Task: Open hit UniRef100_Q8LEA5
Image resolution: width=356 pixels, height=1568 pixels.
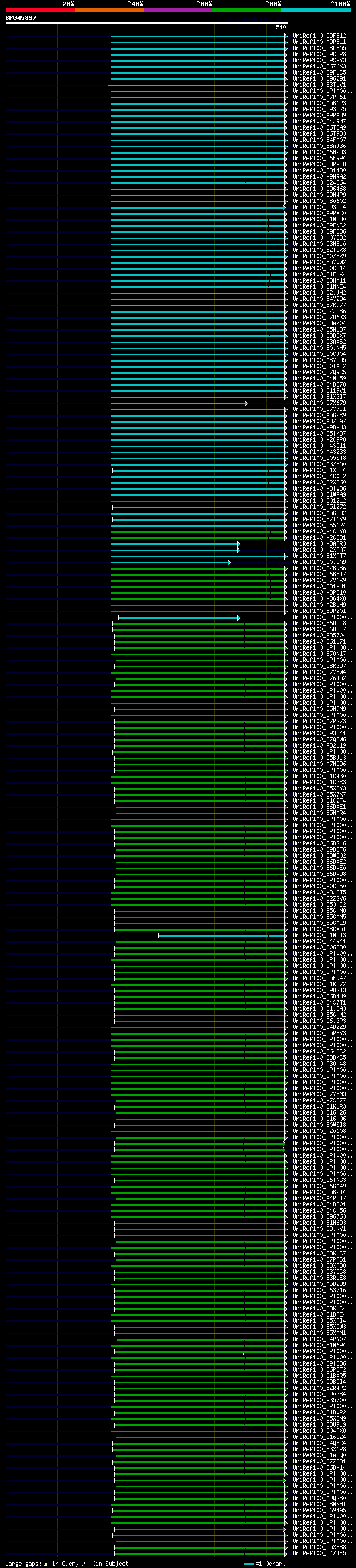Action: 319,48
